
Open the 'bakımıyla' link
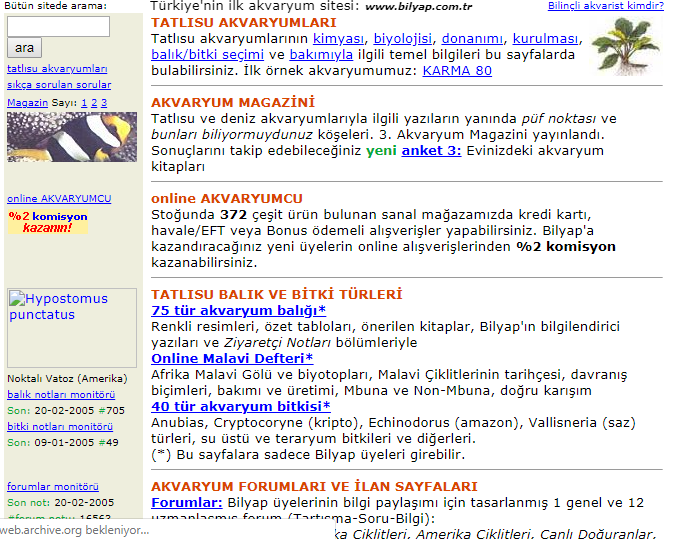pos(321,55)
